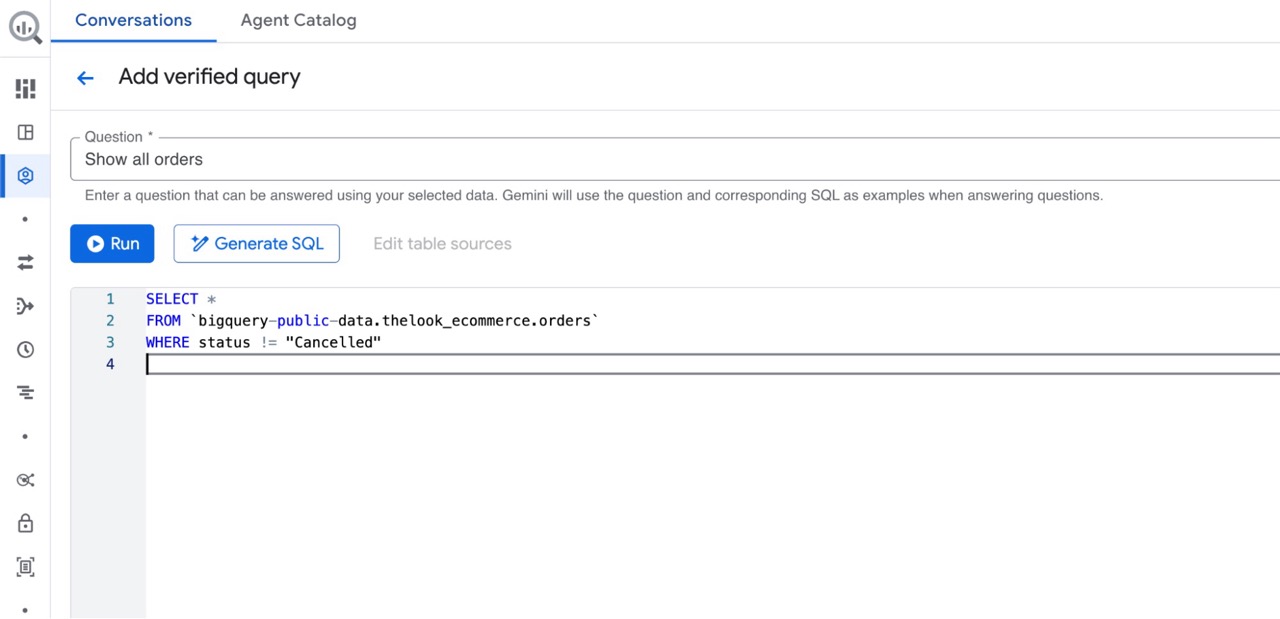Open the Studio layout sidebar icon
The width and height of the screenshot is (1280, 619).
click(25, 132)
